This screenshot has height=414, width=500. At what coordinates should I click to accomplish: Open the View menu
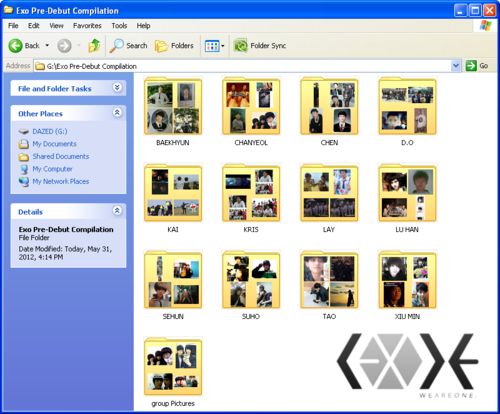(x=56, y=26)
